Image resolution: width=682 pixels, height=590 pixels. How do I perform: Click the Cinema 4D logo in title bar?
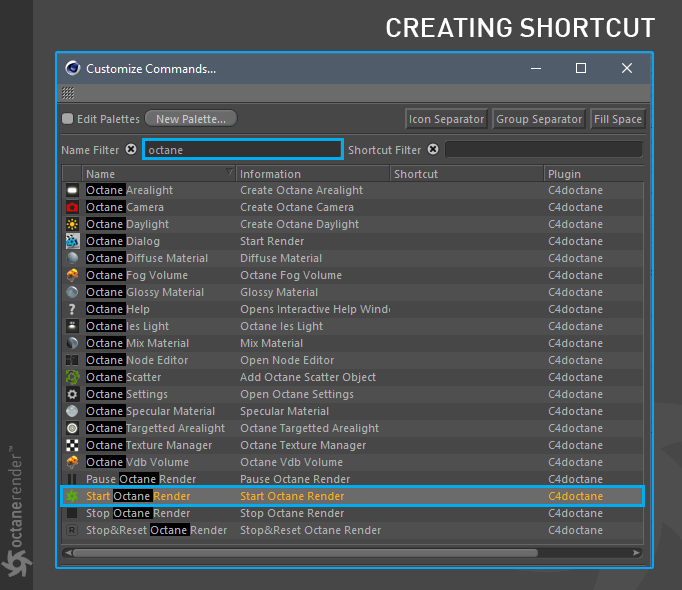(x=73, y=68)
